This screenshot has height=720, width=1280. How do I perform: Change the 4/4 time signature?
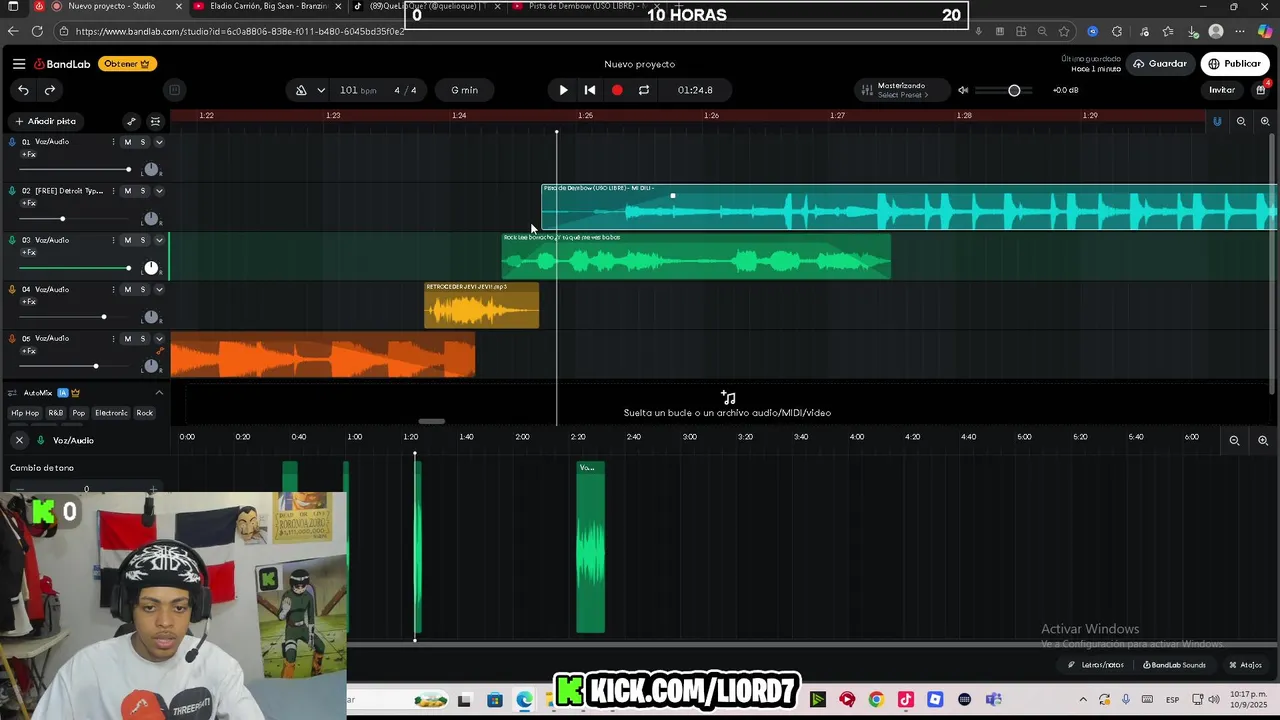(405, 90)
